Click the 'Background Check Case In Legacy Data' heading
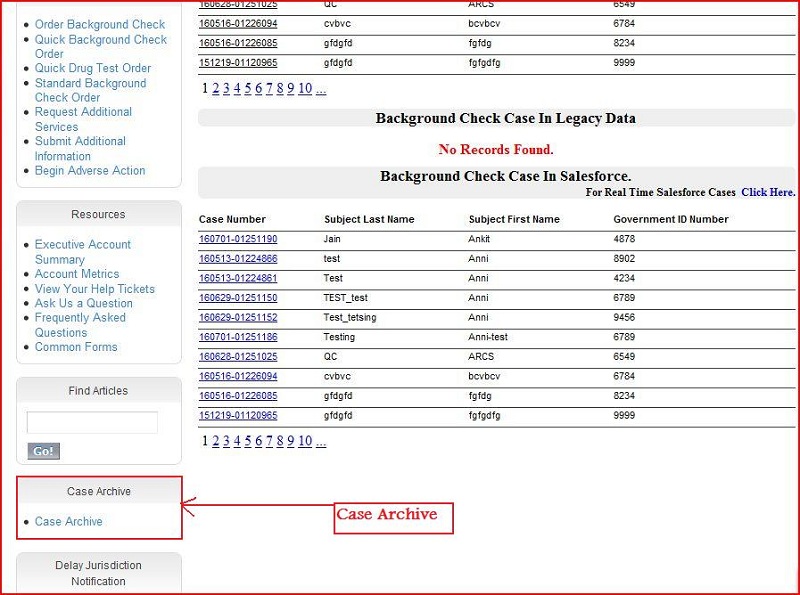The image size is (800, 595). [506, 118]
